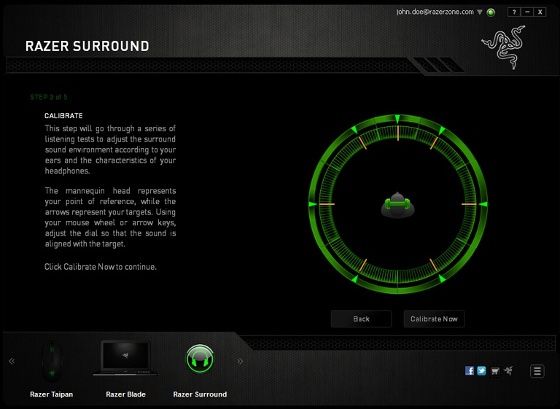This screenshot has height=409, width=560.
Task: Click the RAZER SURROUND title
Action: (87, 46)
